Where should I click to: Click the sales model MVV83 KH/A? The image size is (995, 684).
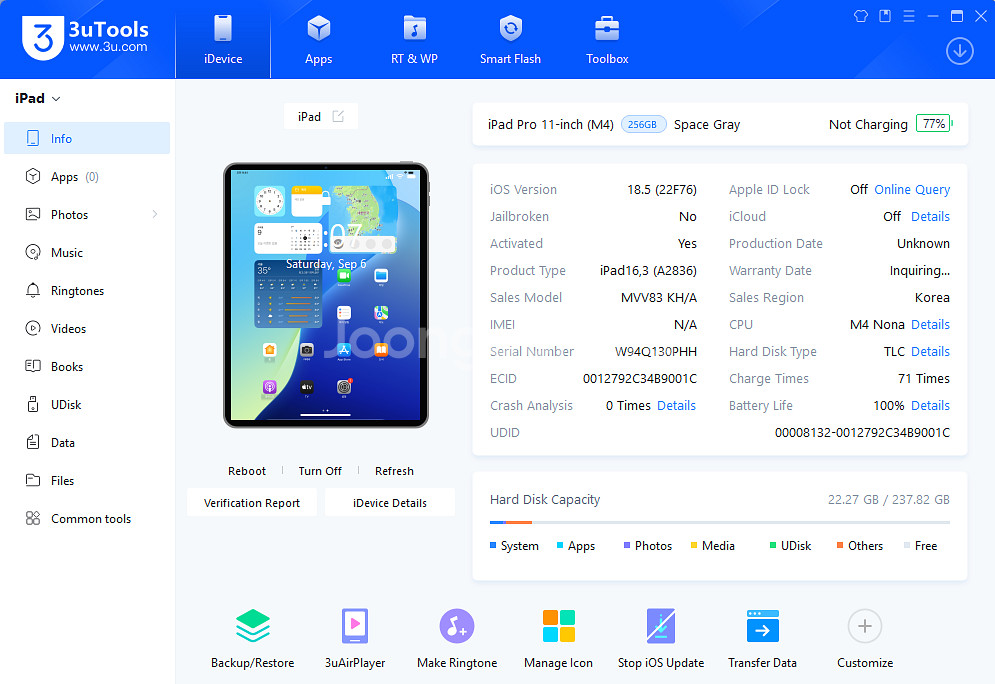[659, 298]
